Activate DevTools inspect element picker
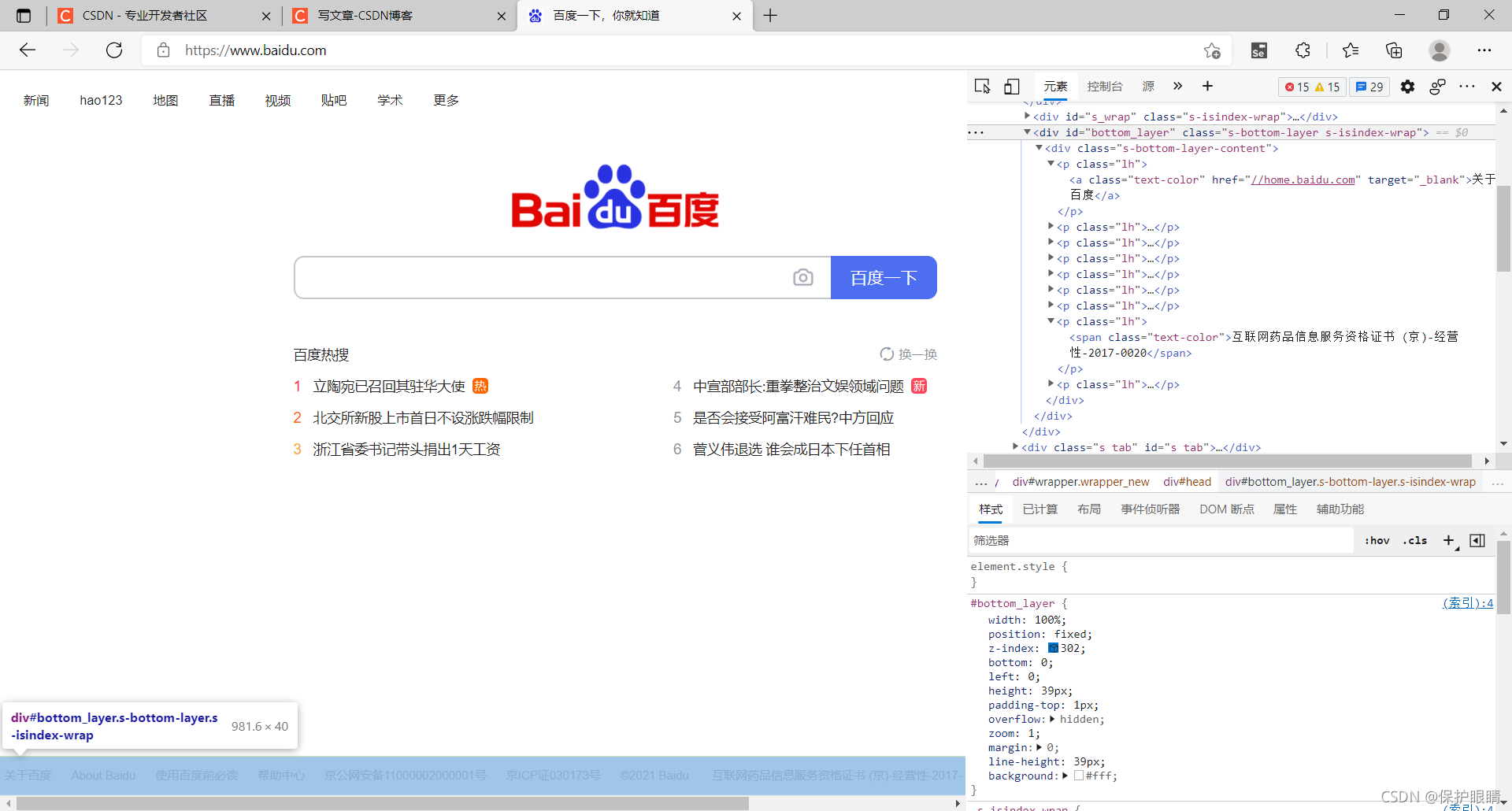Viewport: 1512px width, 811px height. click(982, 87)
